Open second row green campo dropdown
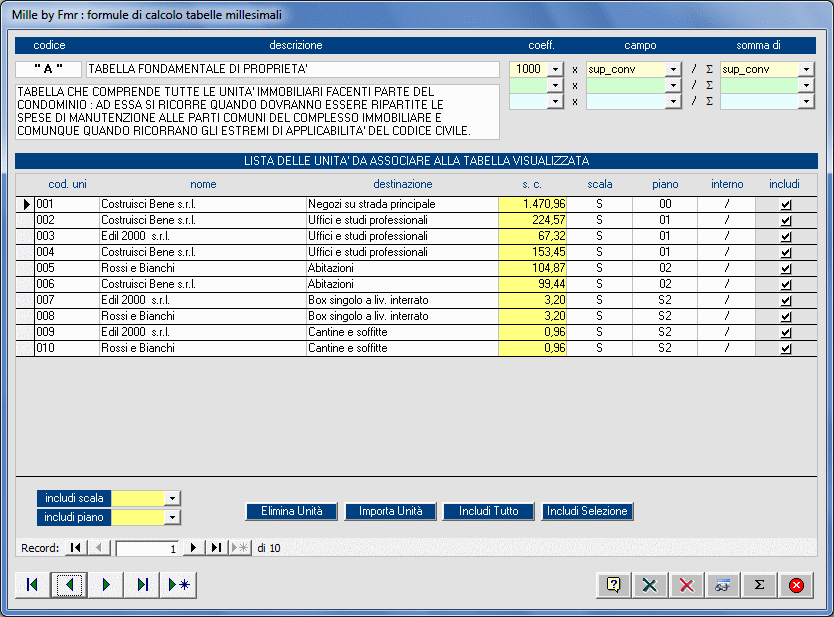834x617 pixels. [673, 85]
